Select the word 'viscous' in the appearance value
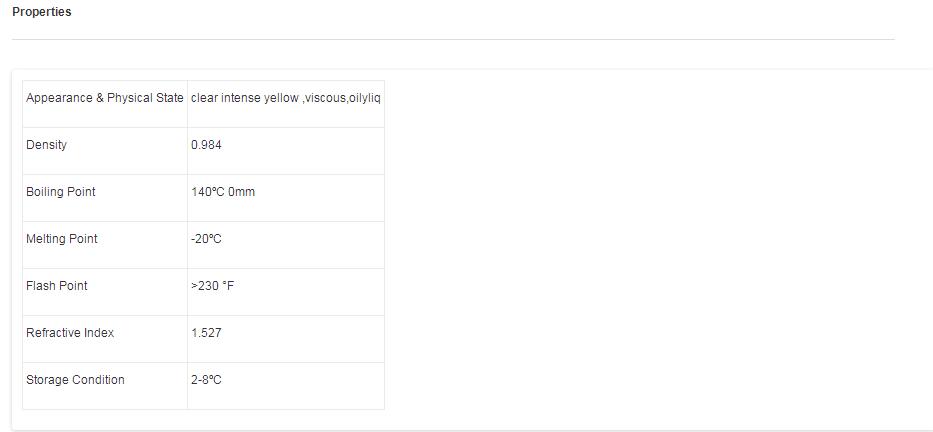The image size is (933, 432). pos(325,98)
